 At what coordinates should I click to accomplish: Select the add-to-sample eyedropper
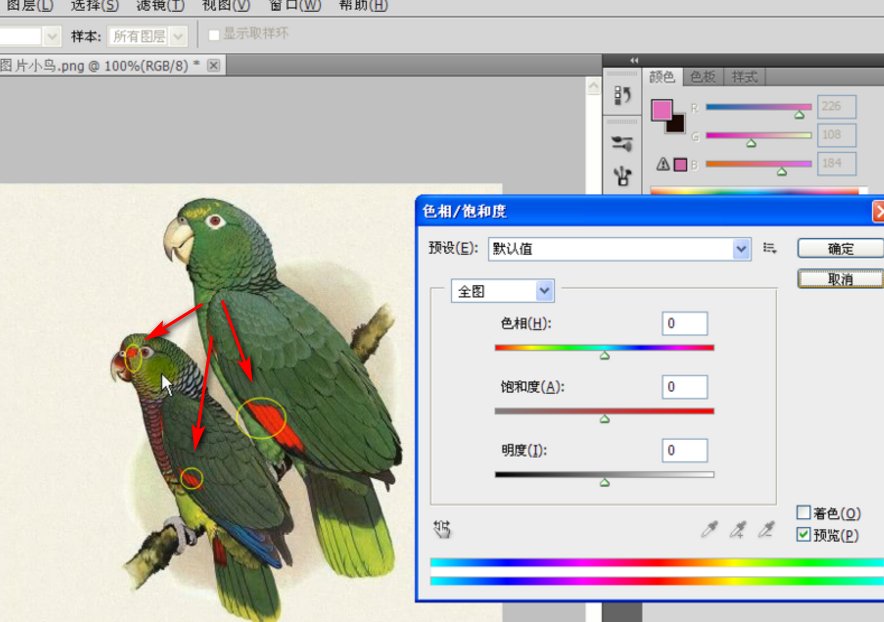click(x=738, y=530)
